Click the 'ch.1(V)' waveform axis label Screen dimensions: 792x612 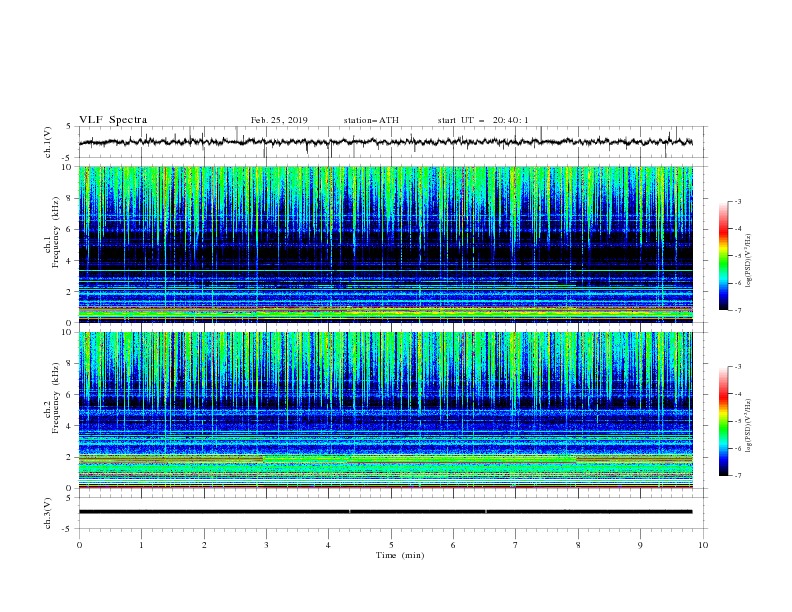48,142
